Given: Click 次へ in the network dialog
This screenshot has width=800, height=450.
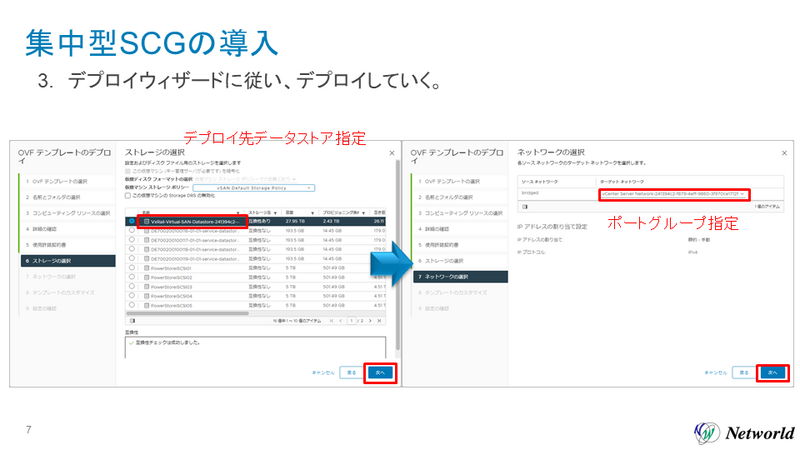Looking at the screenshot, I should 772,373.
